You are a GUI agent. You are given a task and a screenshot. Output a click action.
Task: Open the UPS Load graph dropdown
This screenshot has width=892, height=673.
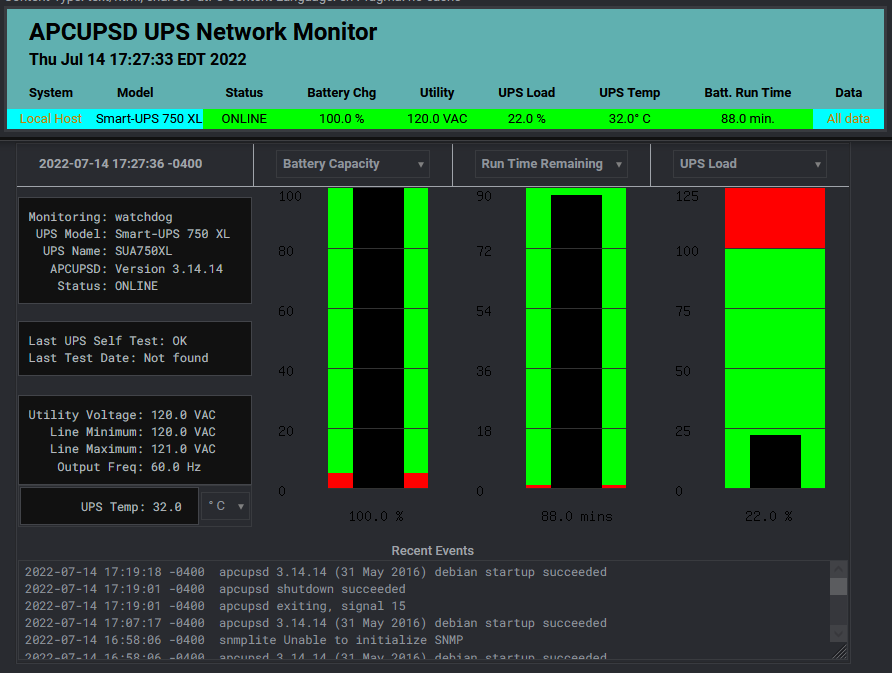(750, 164)
